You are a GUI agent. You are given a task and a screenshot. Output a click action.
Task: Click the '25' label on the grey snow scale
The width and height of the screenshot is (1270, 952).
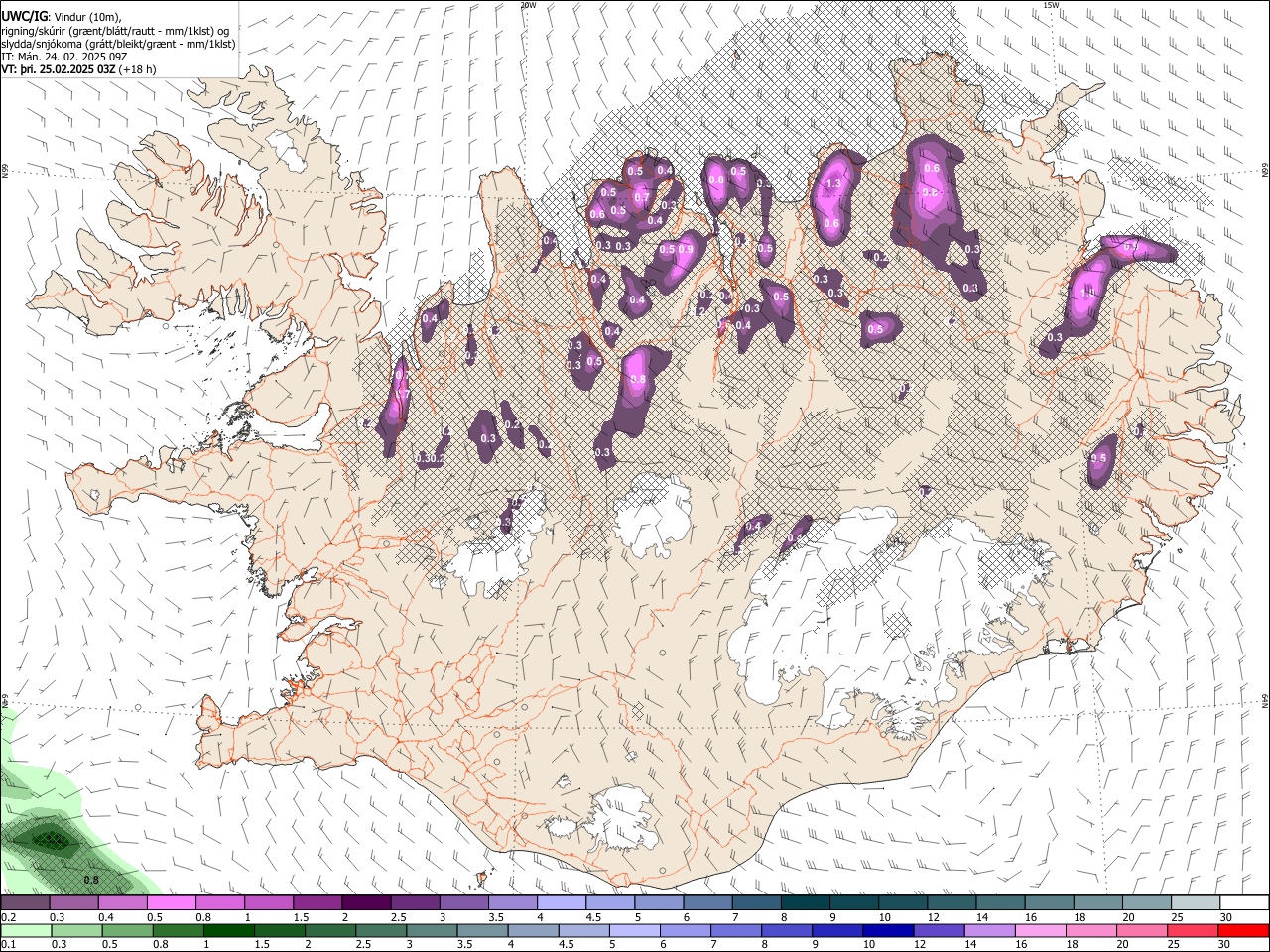tap(1177, 917)
